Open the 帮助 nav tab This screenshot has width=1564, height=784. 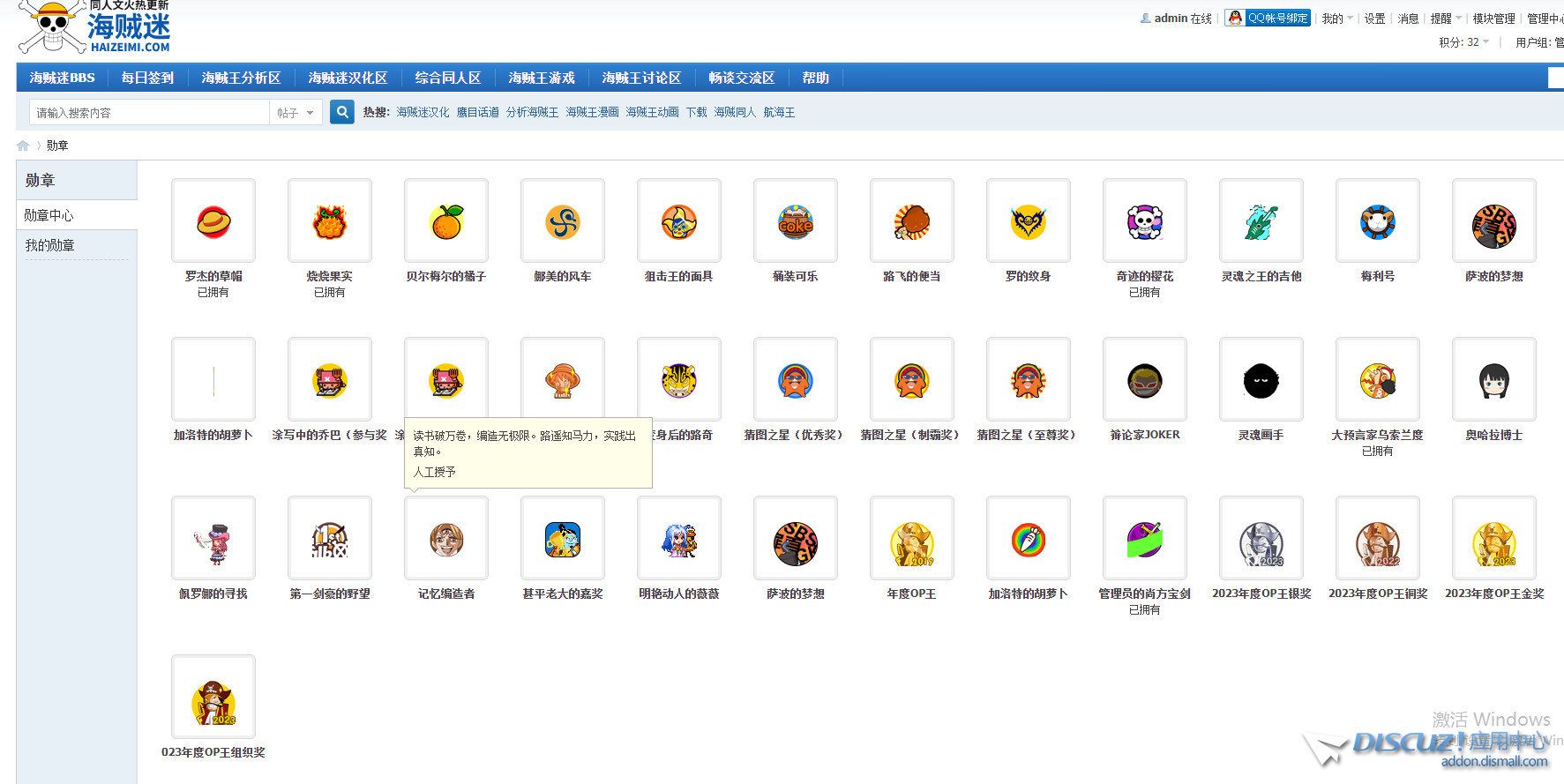pyautogui.click(x=816, y=78)
